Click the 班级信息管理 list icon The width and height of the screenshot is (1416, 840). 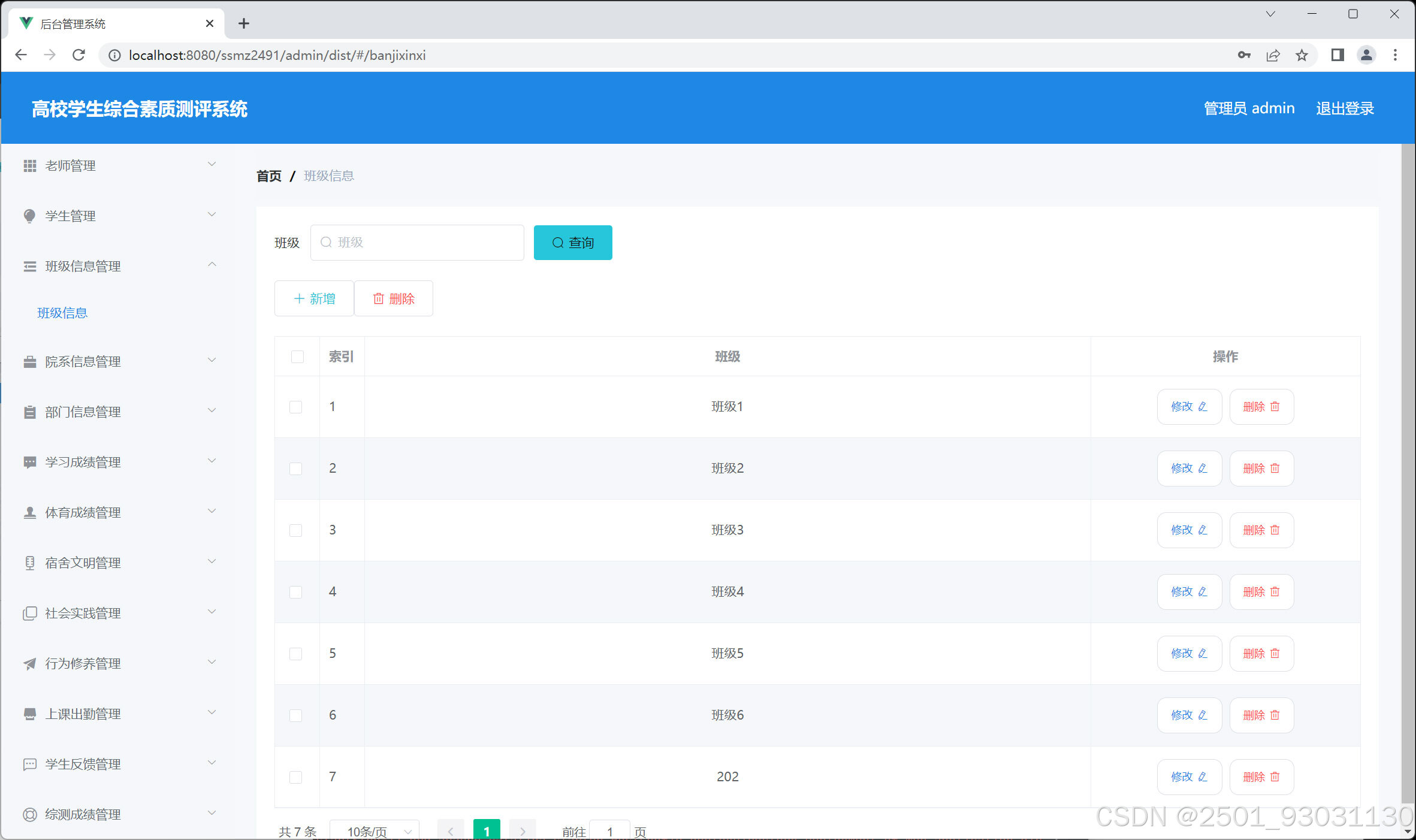tap(29, 266)
